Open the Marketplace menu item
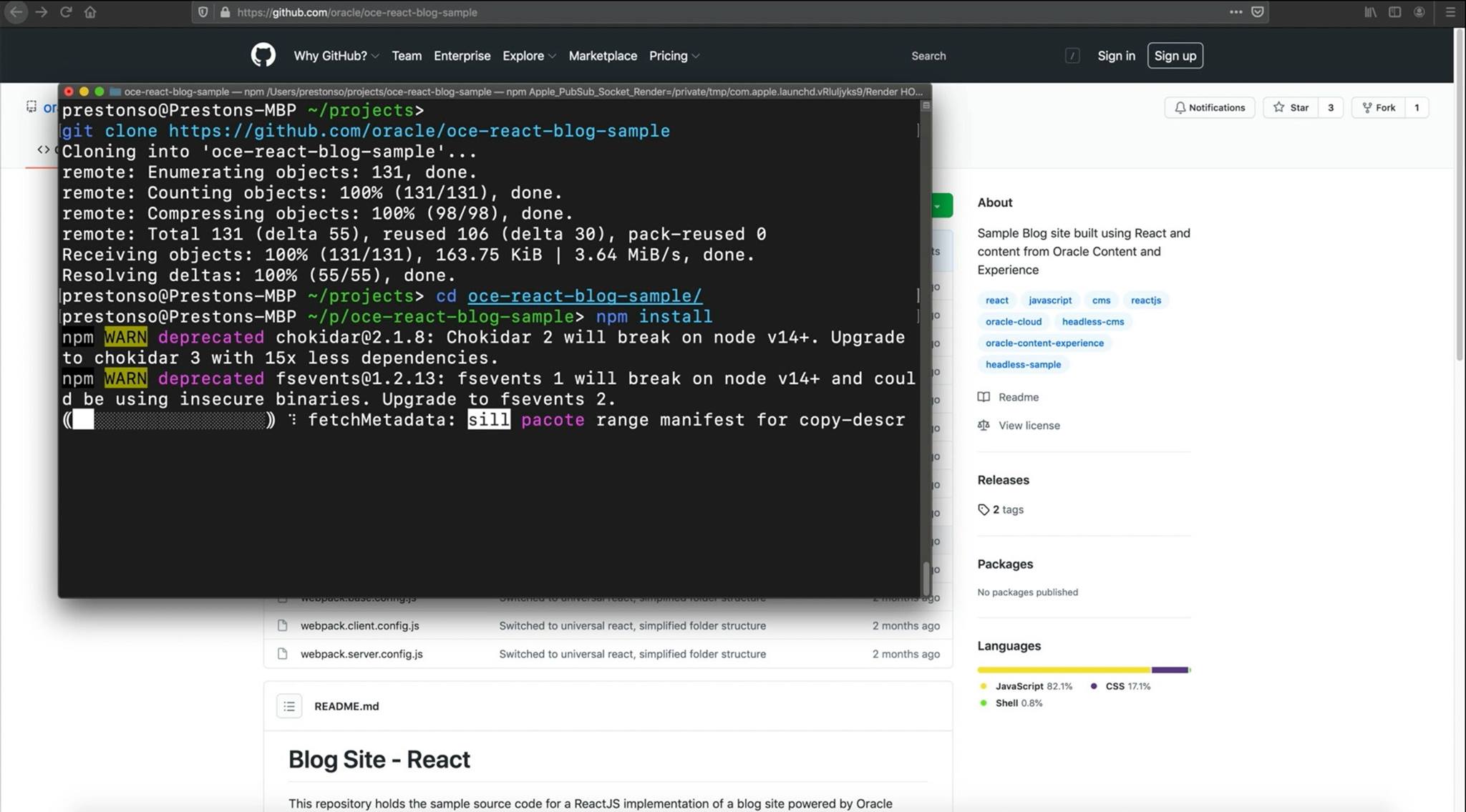This screenshot has height=812, width=1466. 603,56
